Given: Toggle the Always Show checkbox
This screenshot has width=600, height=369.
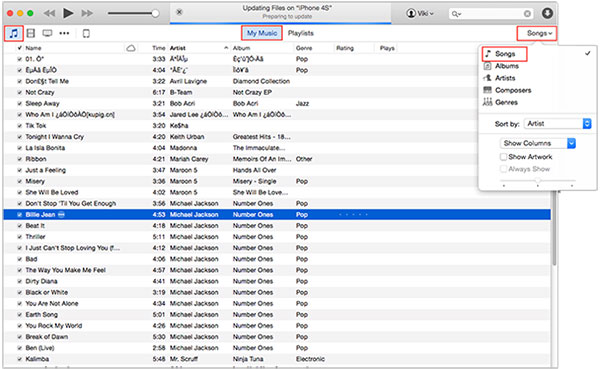Looking at the screenshot, I should point(504,169).
